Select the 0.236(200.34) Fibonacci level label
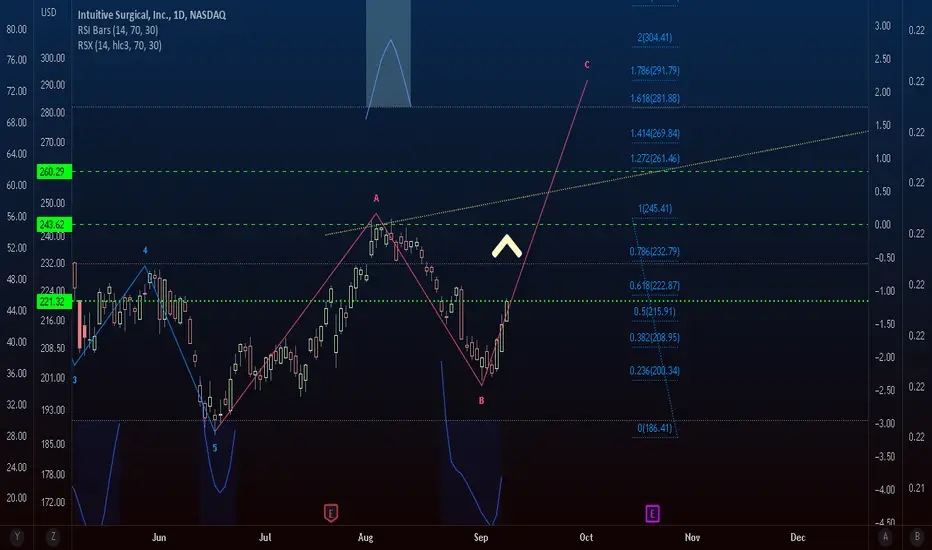 pos(654,371)
